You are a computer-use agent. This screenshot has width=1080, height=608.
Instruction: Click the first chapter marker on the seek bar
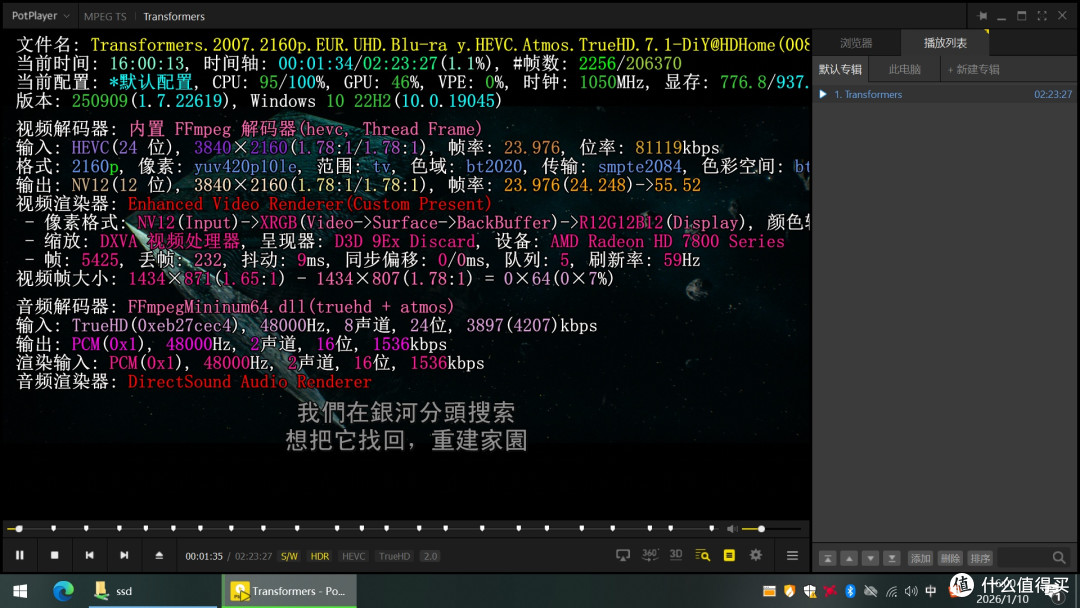[53, 528]
